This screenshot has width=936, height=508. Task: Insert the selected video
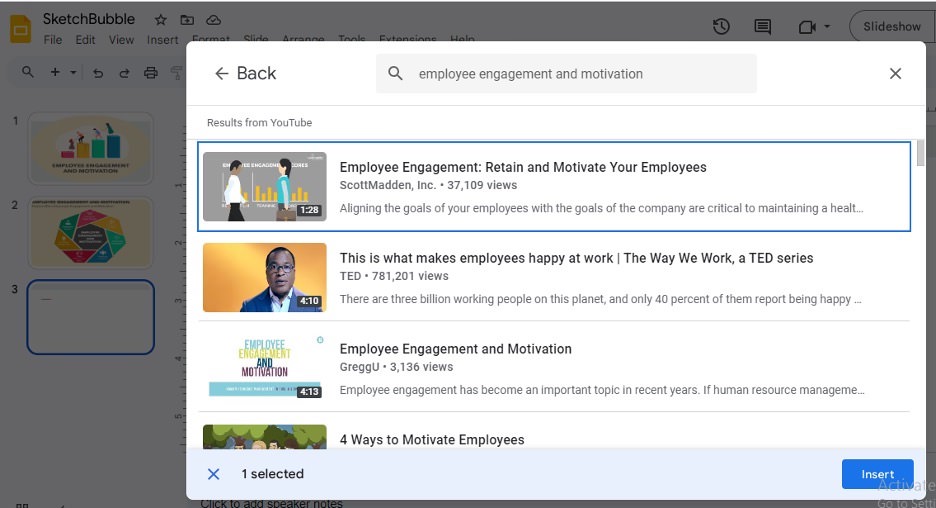[878, 474]
